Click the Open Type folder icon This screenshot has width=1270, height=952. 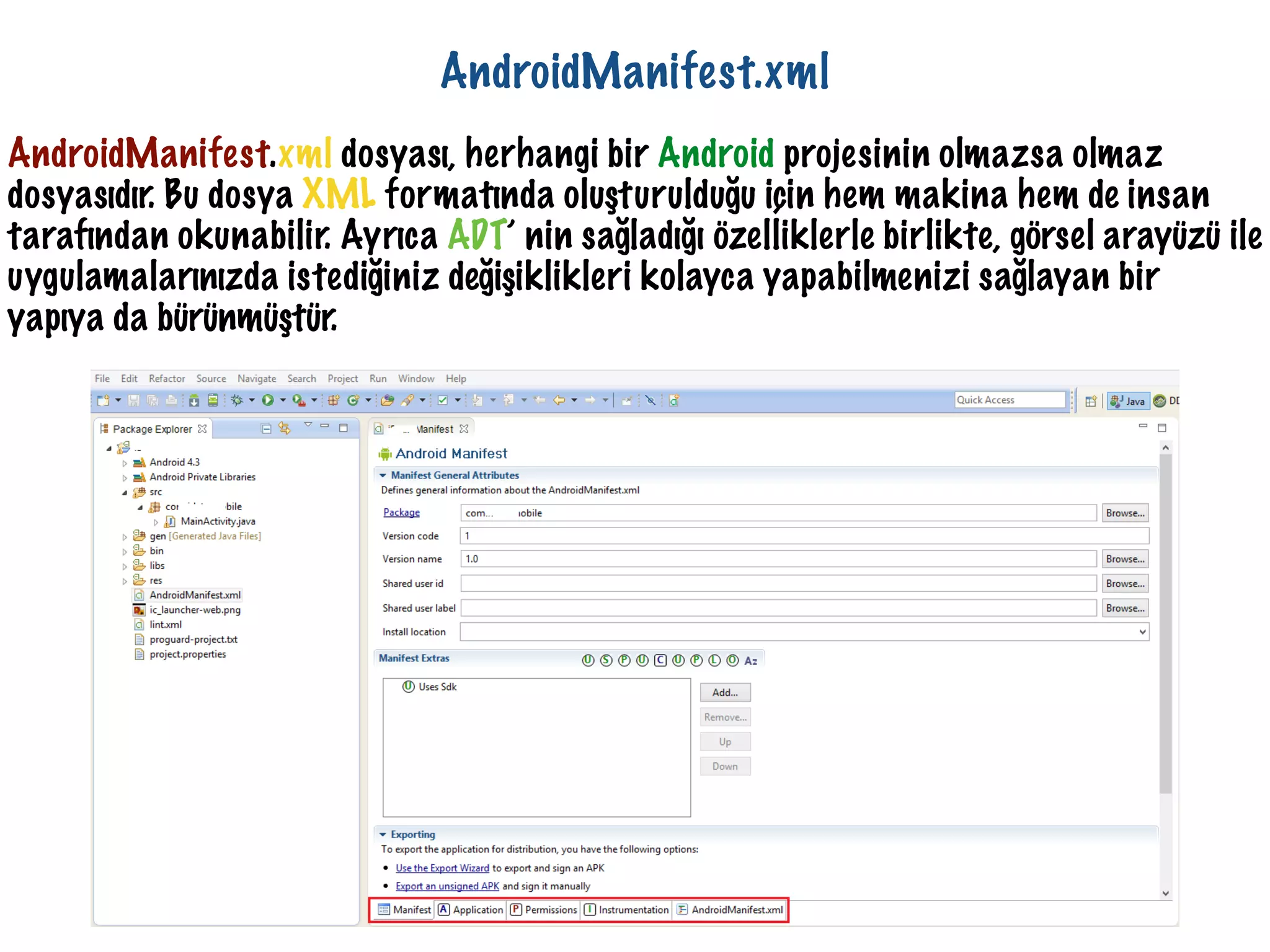click(388, 400)
